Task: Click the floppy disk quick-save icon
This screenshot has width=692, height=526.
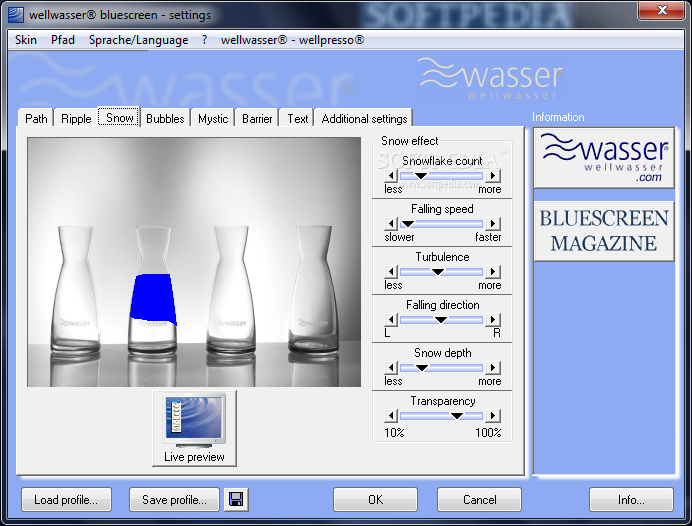Action: 236,500
